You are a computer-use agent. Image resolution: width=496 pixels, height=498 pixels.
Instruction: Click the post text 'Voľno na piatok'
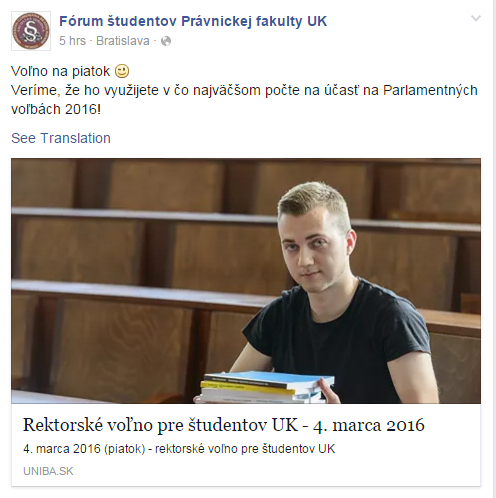click(x=60, y=71)
